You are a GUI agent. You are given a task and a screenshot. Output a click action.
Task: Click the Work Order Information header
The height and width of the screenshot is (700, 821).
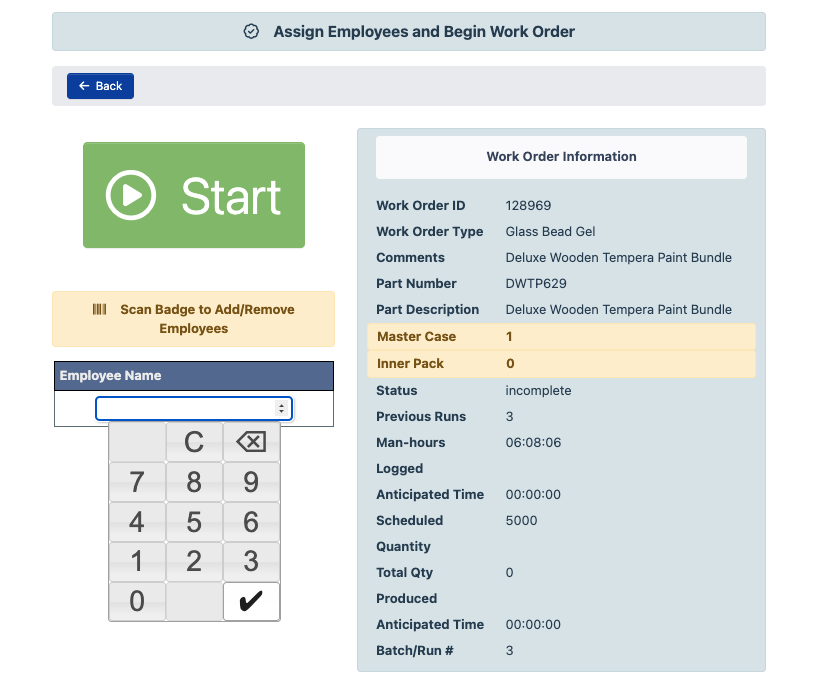click(x=560, y=157)
